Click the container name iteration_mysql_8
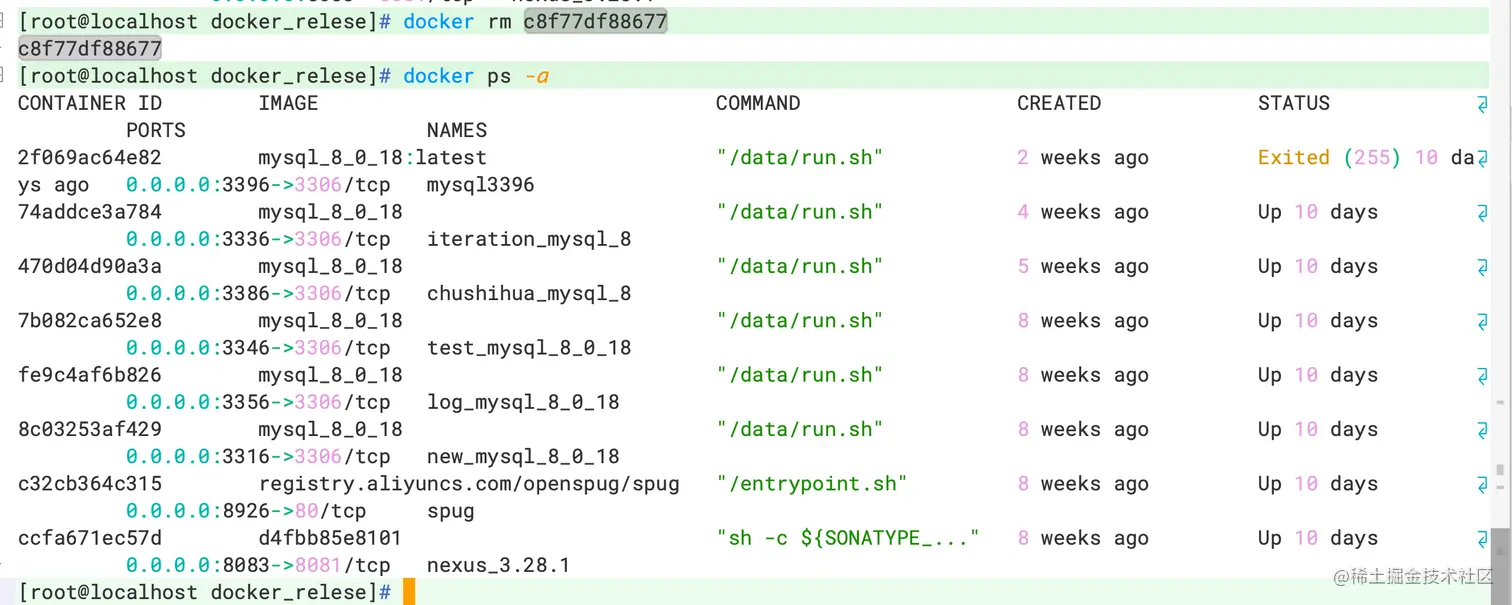This screenshot has width=1512, height=605. pyautogui.click(x=529, y=239)
